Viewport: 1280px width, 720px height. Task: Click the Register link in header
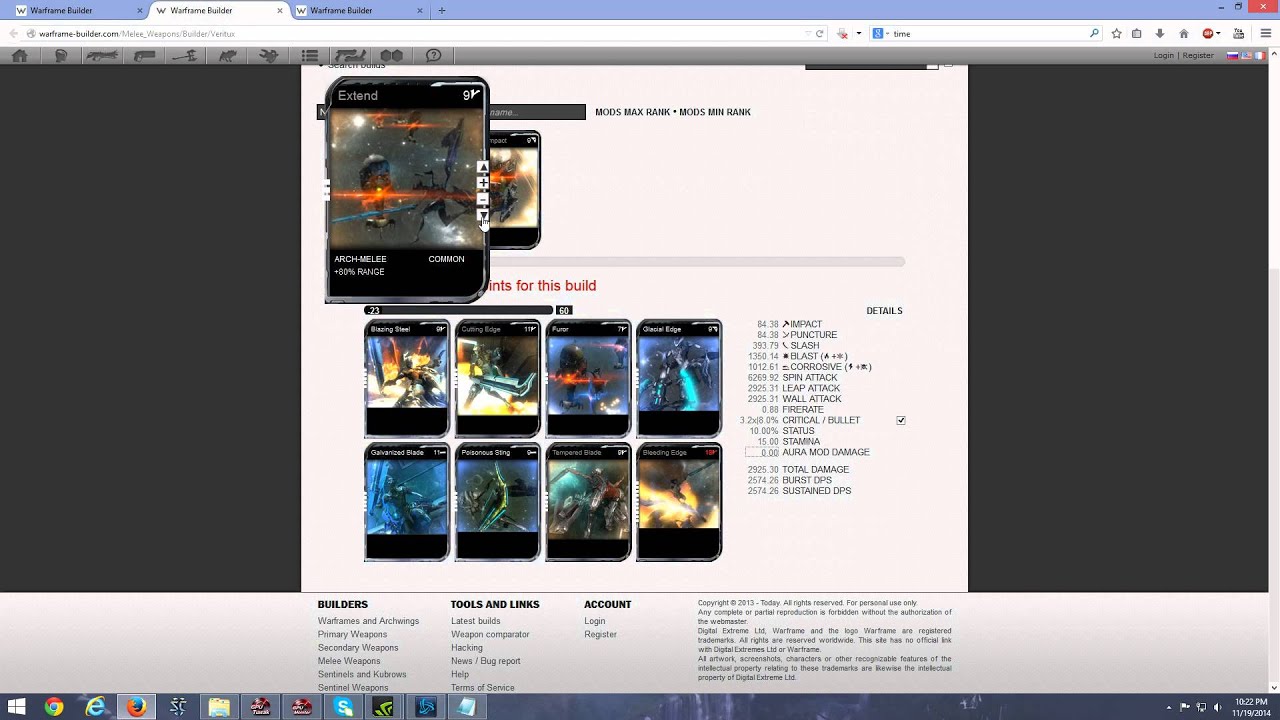click(1198, 56)
